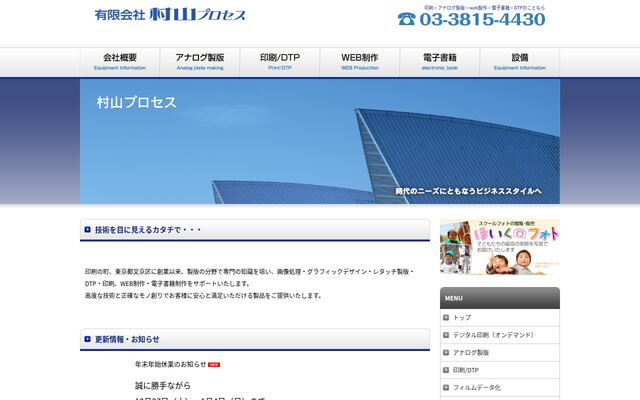
Task: Open 印刷/DTP in the sidebar menu
Action: tap(500, 370)
